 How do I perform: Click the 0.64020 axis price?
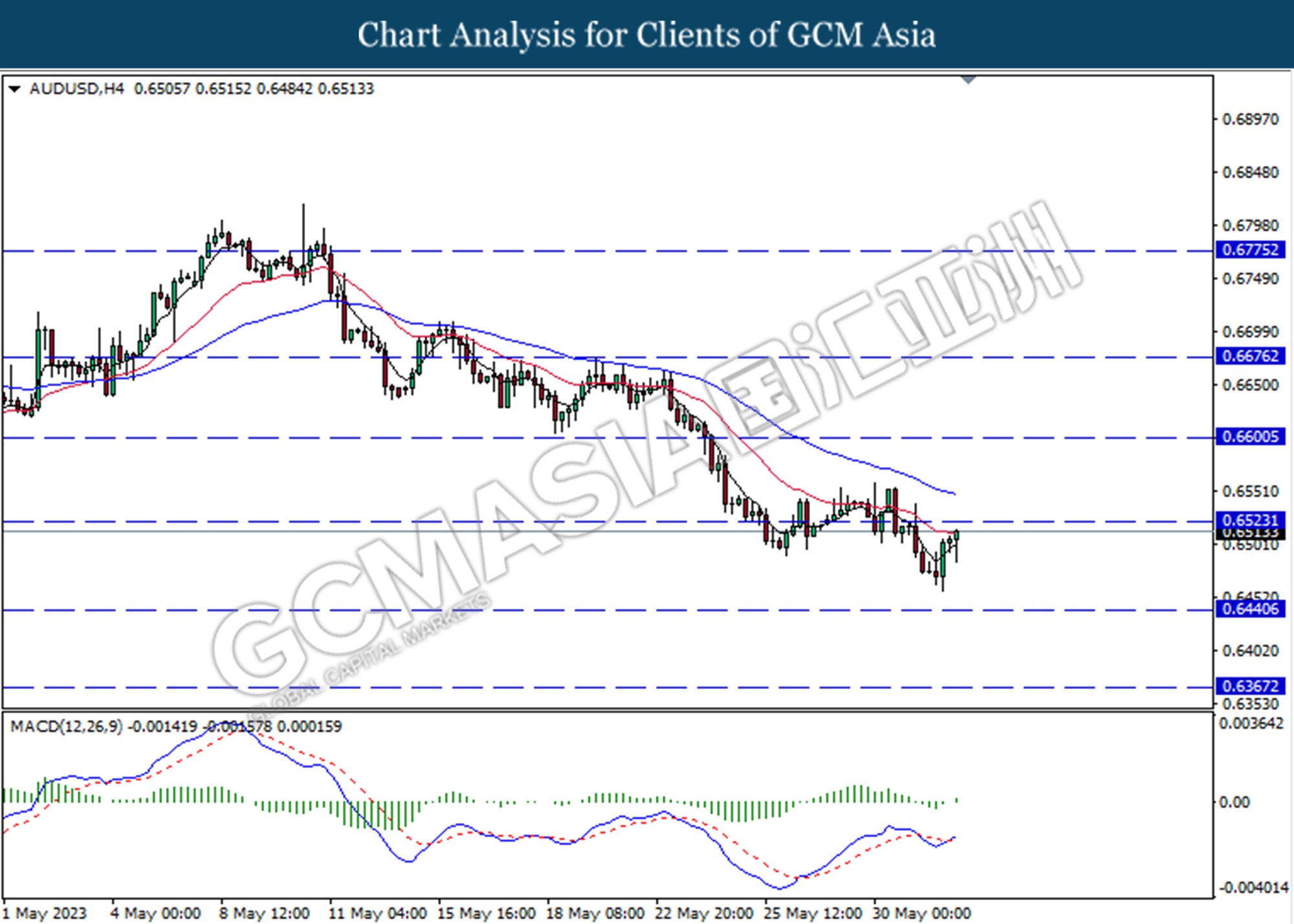[1250, 651]
